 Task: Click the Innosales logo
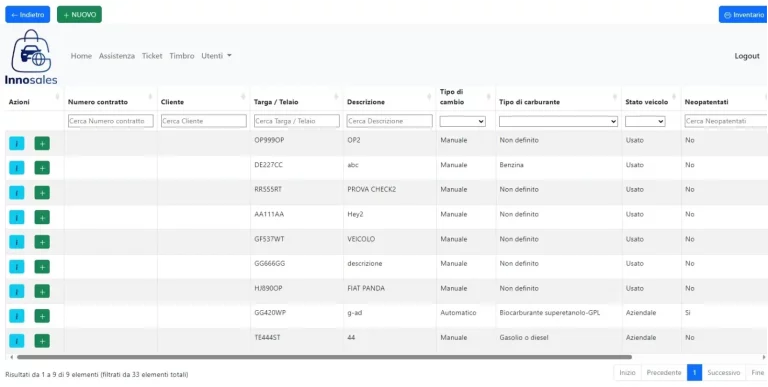pyautogui.click(x=31, y=57)
